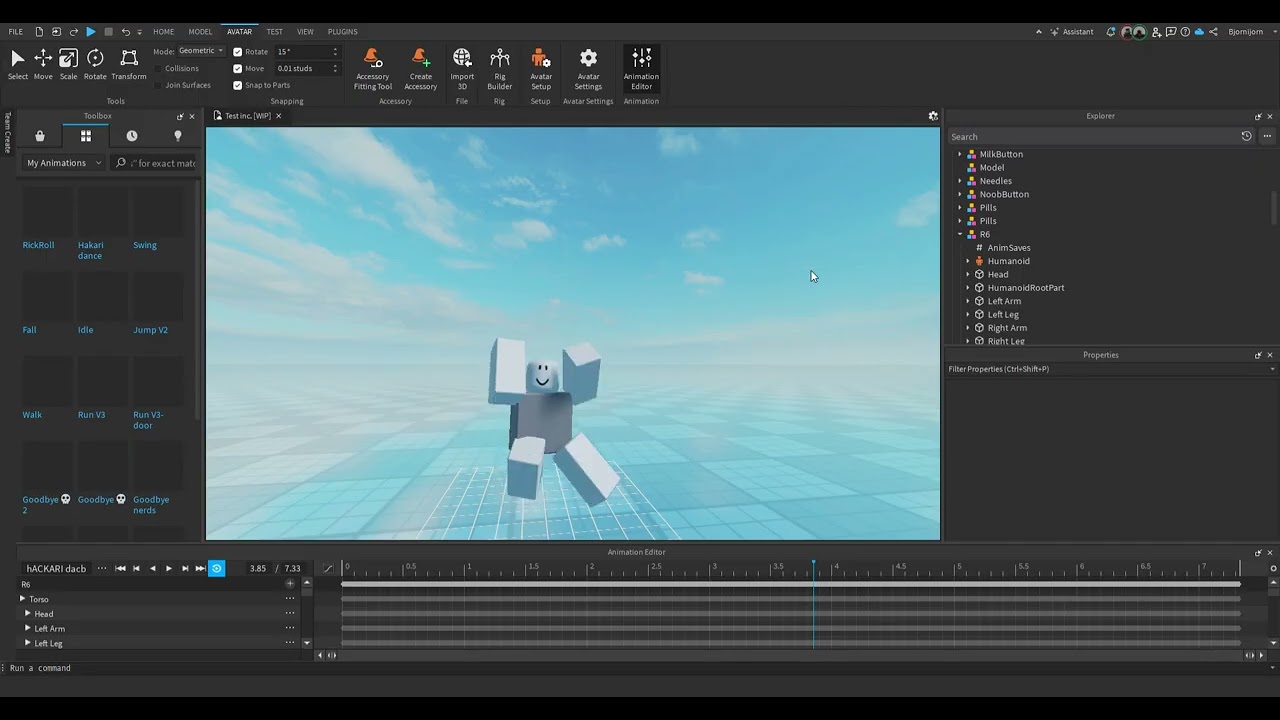The image size is (1280, 720).
Task: Open the Toolbox Creations lightbulb tab
Action: coord(178,136)
